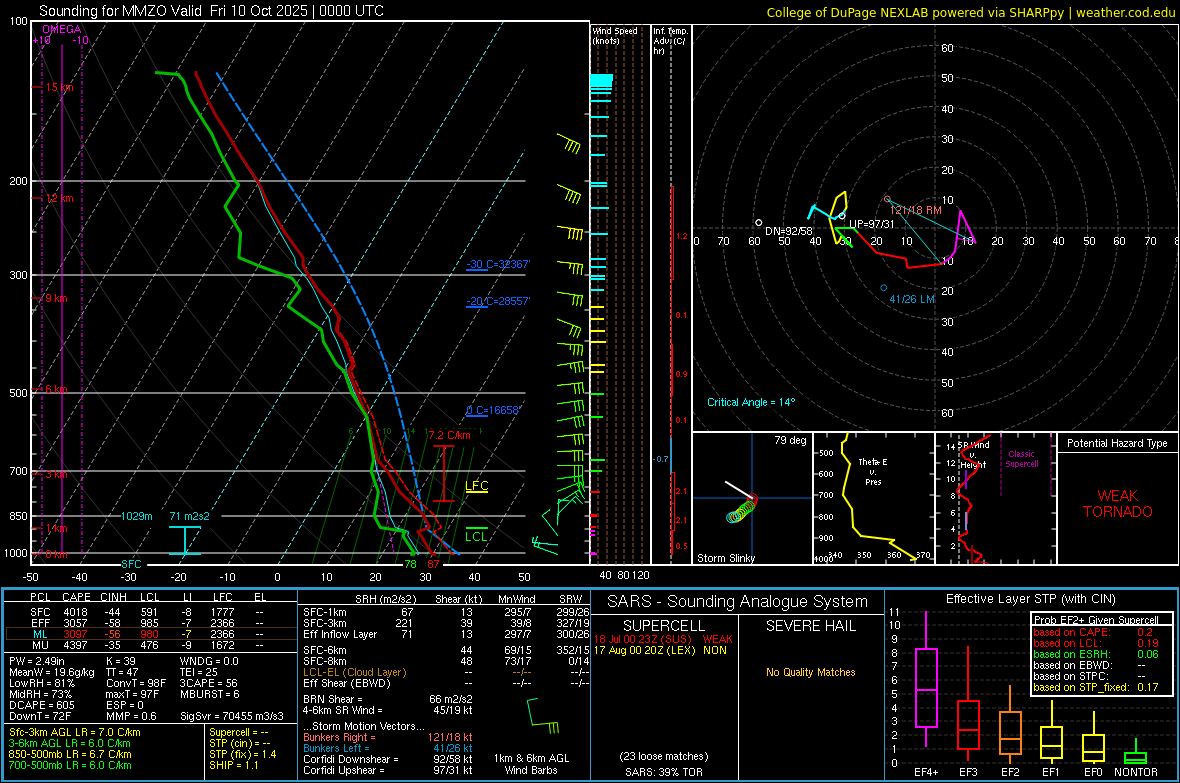Click the Bunkers Right = 121/18 kt line
Viewport: 1180px width, 783px height.
coord(388,737)
